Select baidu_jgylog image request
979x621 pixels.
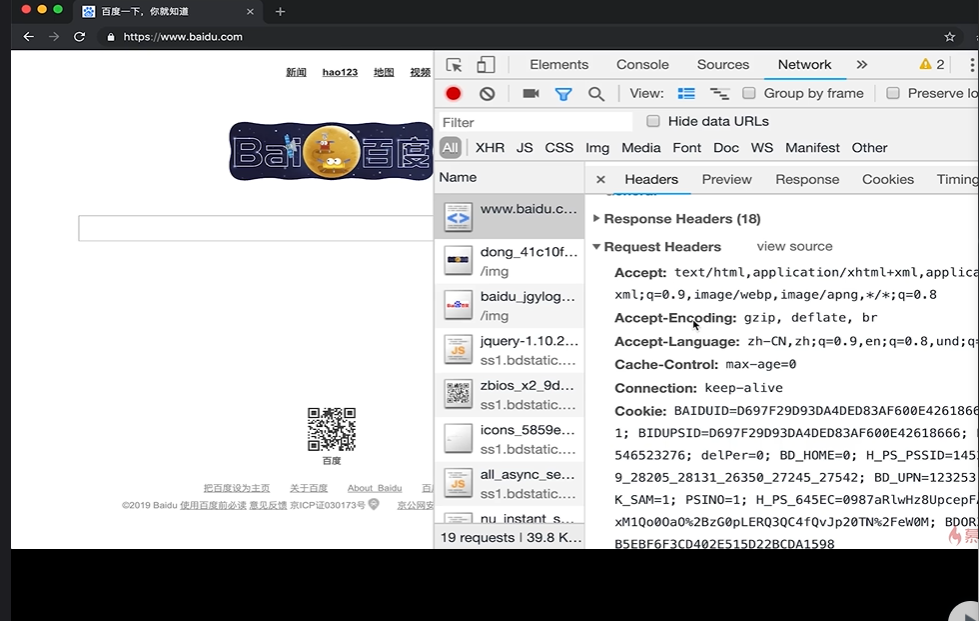pyautogui.click(x=509, y=305)
